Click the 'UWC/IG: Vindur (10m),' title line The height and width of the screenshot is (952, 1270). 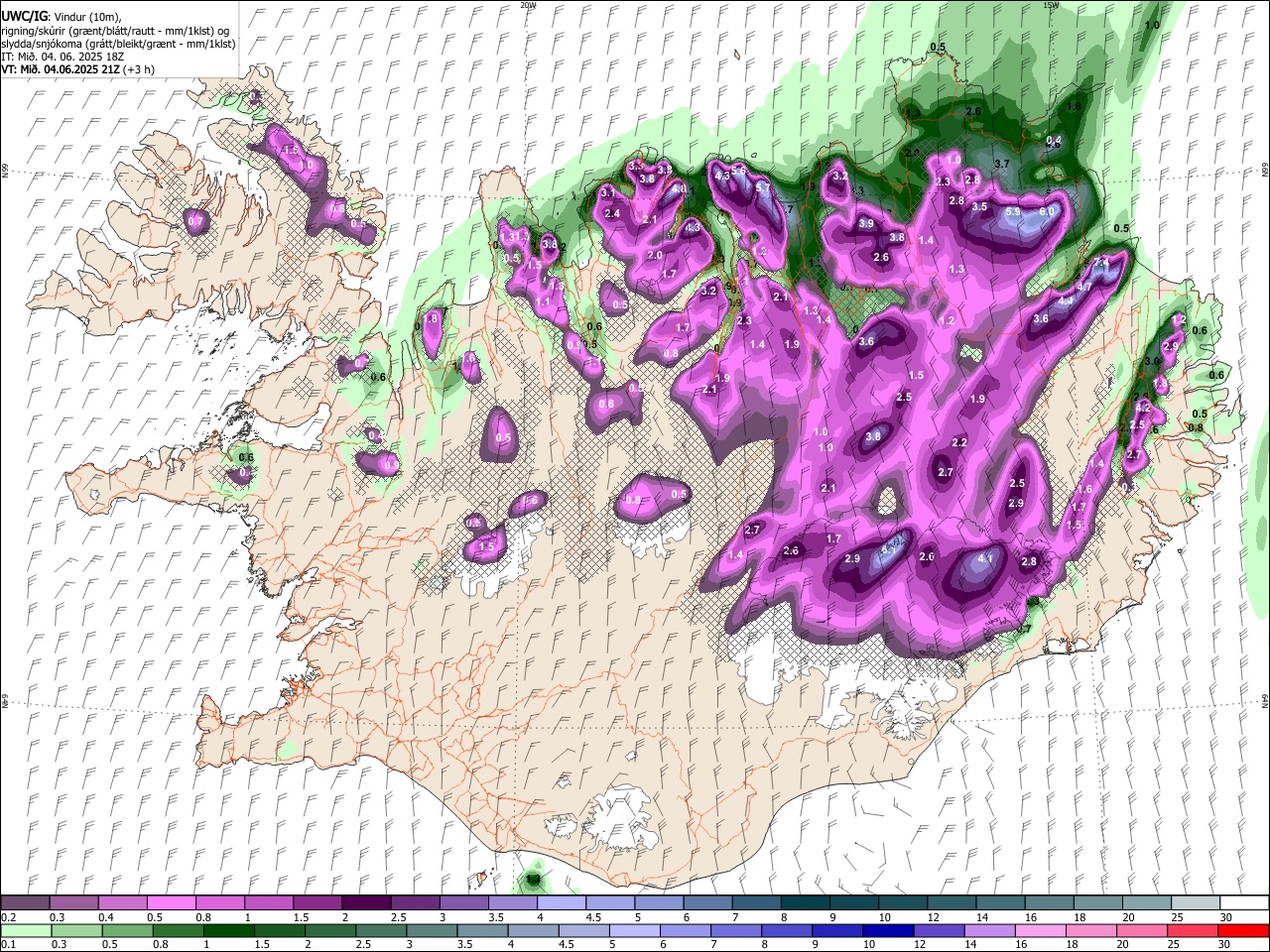(63, 17)
